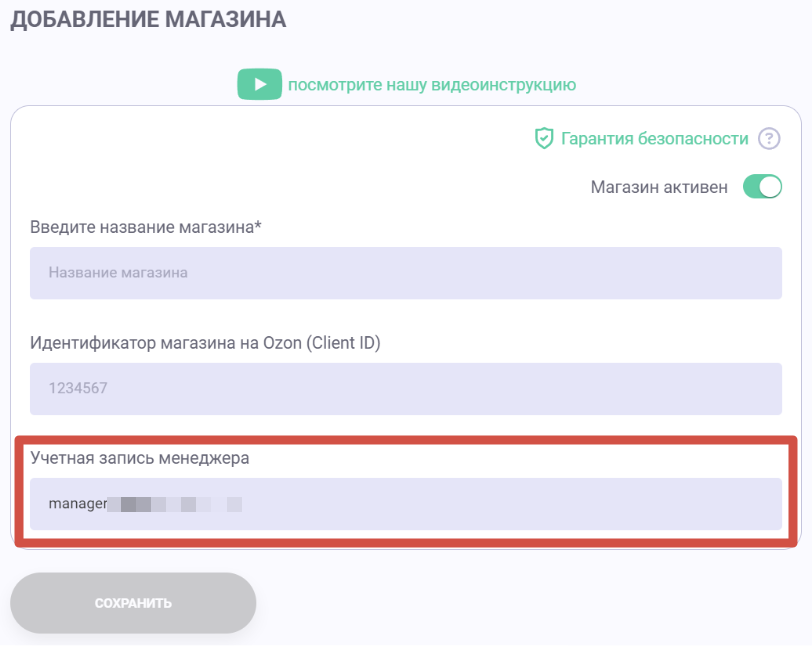Focus the Название магазина input field

pos(405,272)
